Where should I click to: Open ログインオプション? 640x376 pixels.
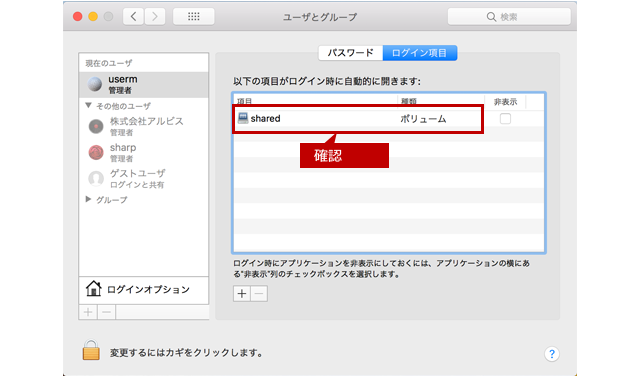[x=144, y=289]
